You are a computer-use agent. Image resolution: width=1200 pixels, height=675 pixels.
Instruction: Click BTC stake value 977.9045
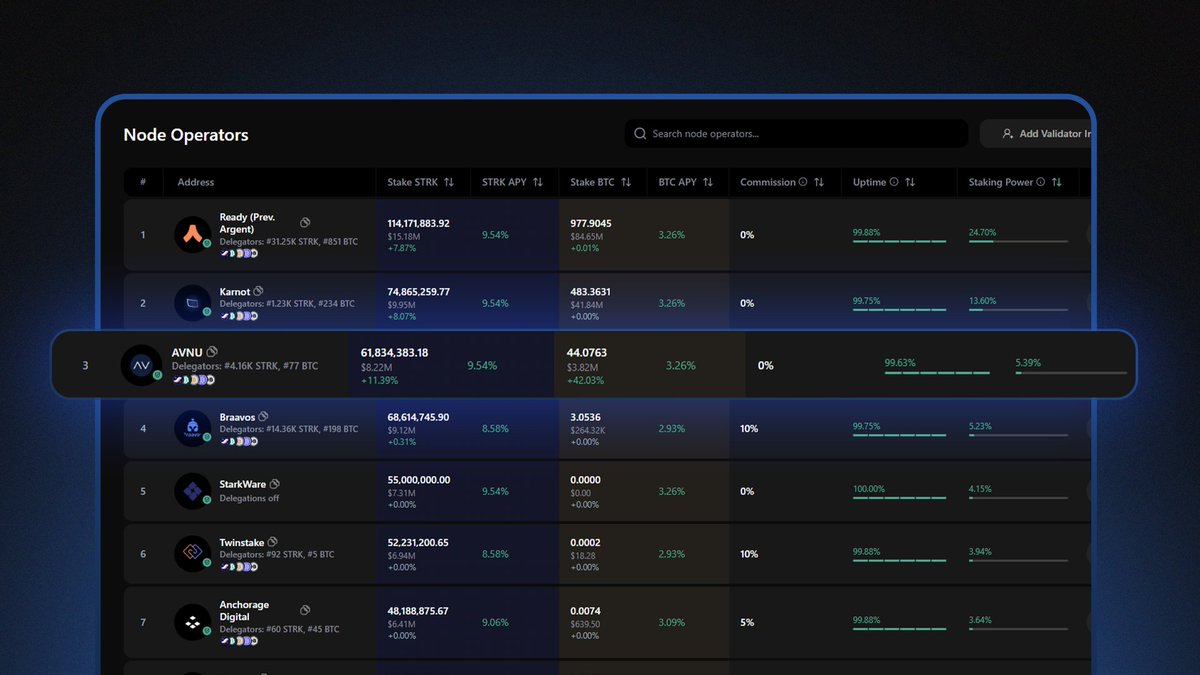click(x=591, y=223)
